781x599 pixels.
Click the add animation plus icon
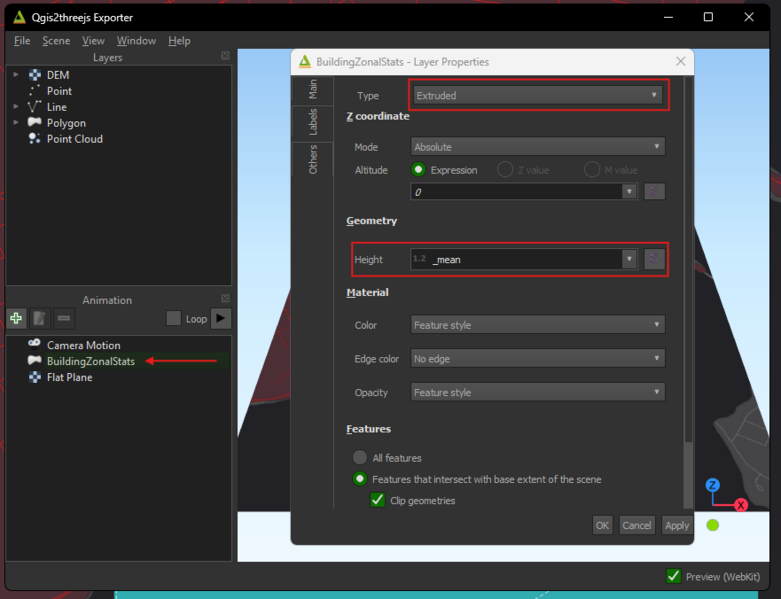[x=16, y=318]
